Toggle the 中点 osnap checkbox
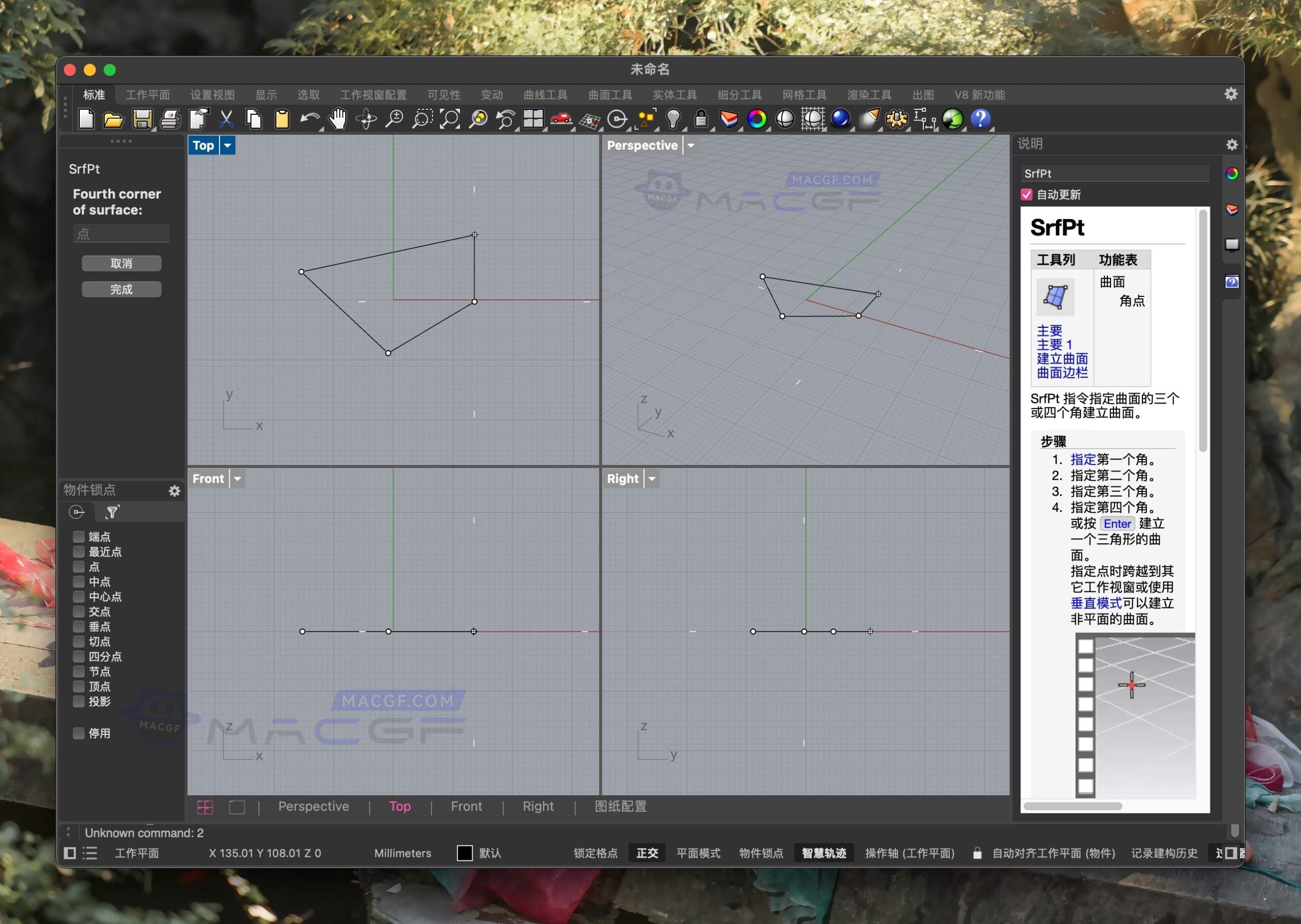This screenshot has height=924, width=1301. (79, 581)
